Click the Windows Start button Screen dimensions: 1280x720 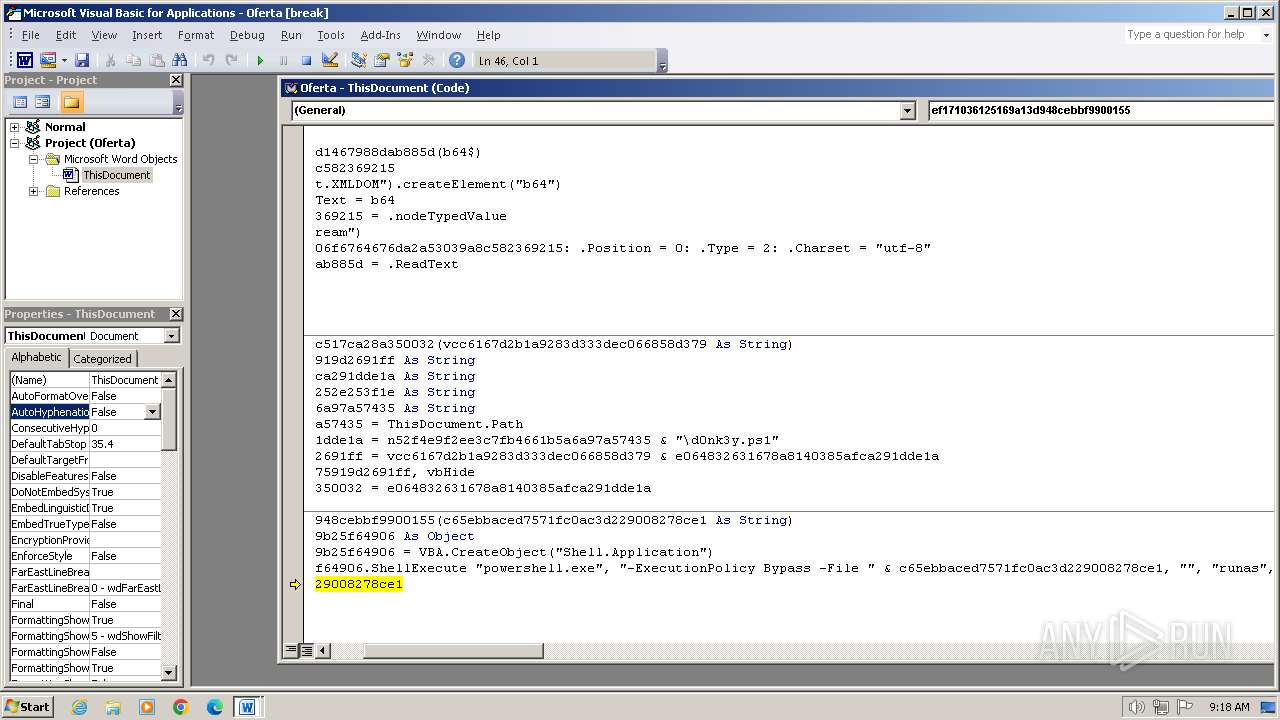pos(28,706)
